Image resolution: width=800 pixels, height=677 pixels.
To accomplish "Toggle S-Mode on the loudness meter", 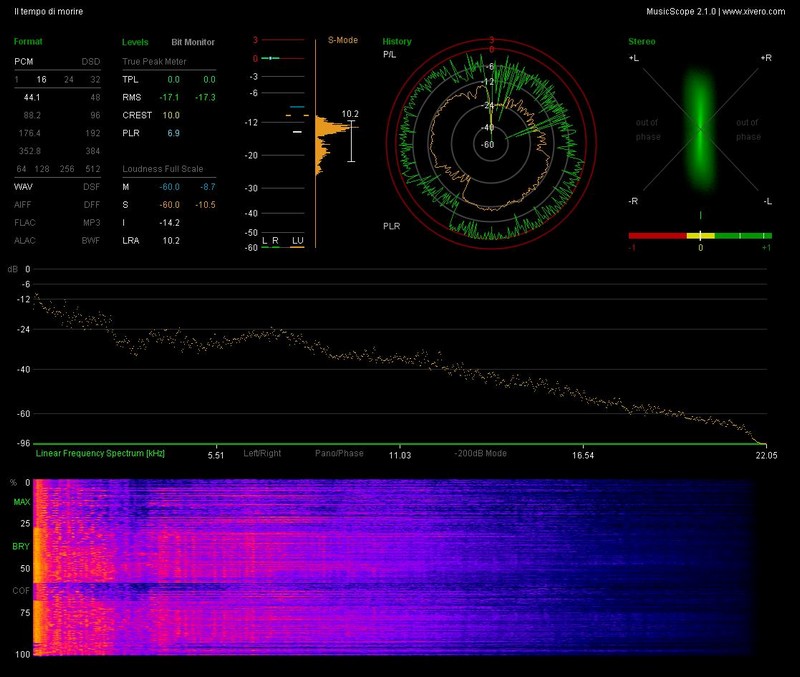I will click(x=343, y=40).
